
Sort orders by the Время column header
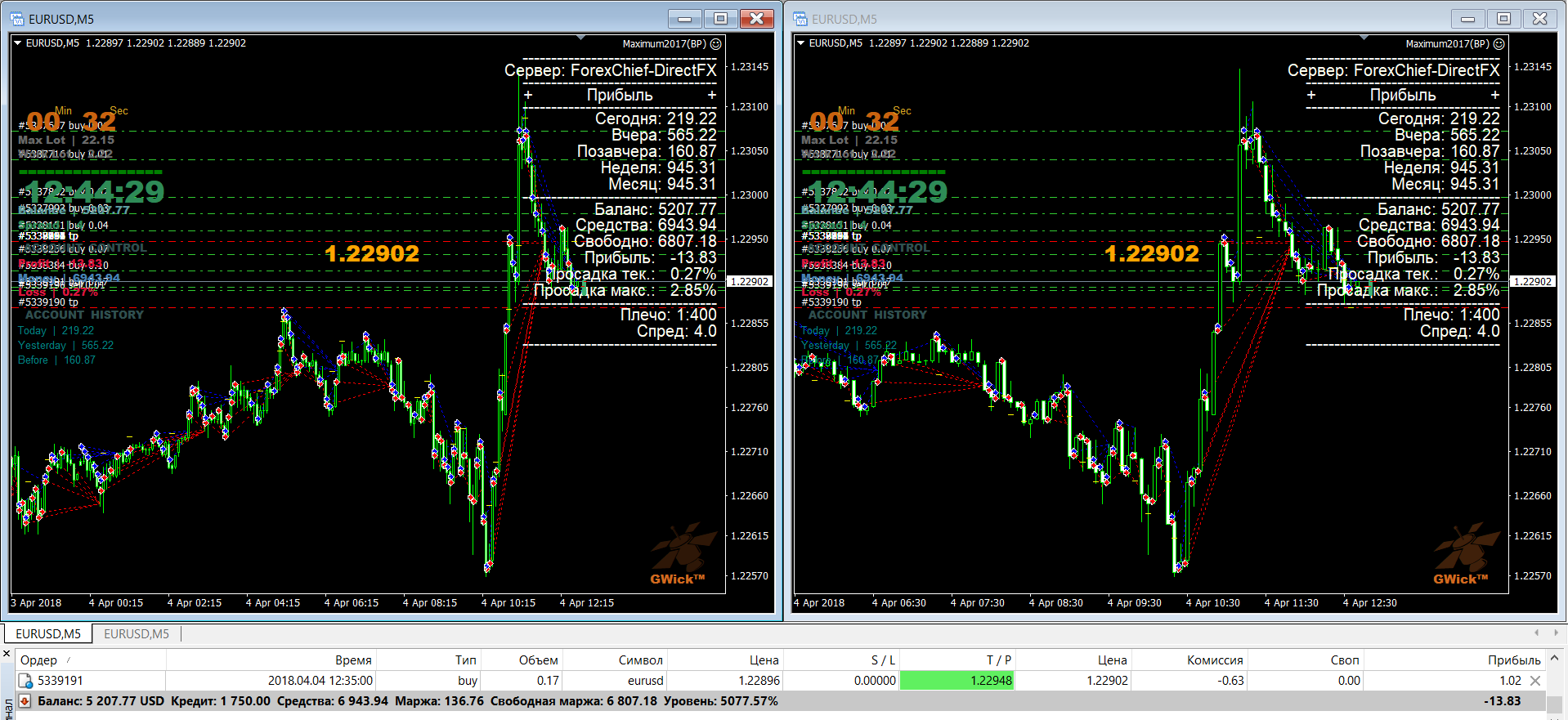click(271, 660)
